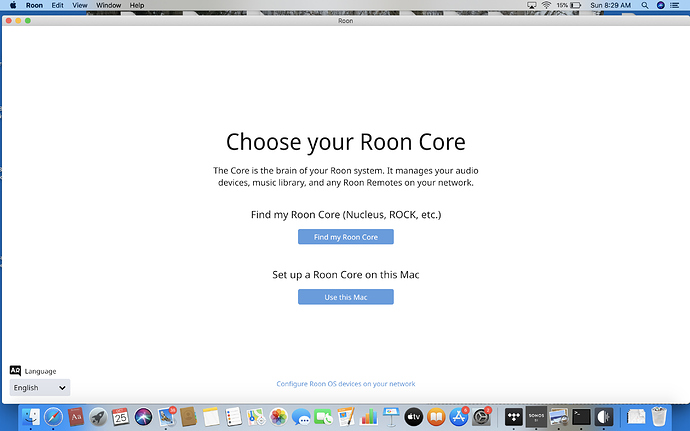Click the Language translate icon
Screen dimensions: 690x431
pos(15,371)
